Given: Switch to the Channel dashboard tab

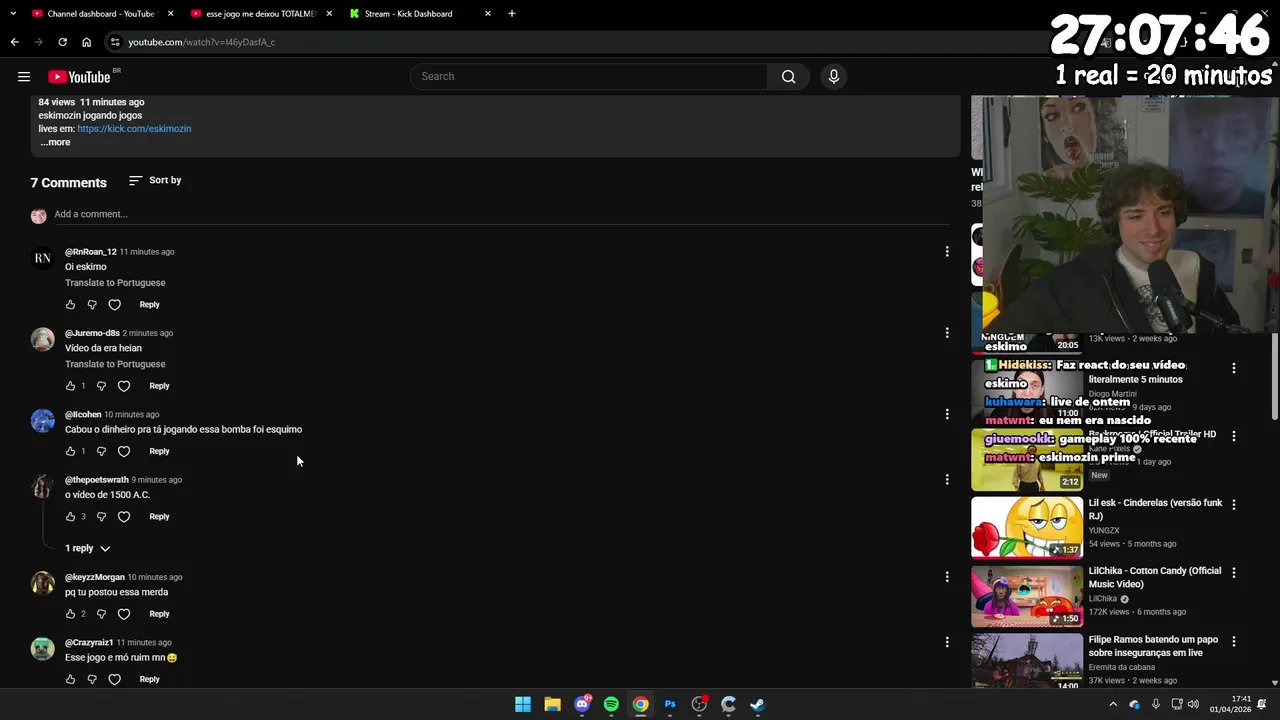Looking at the screenshot, I should coord(103,14).
